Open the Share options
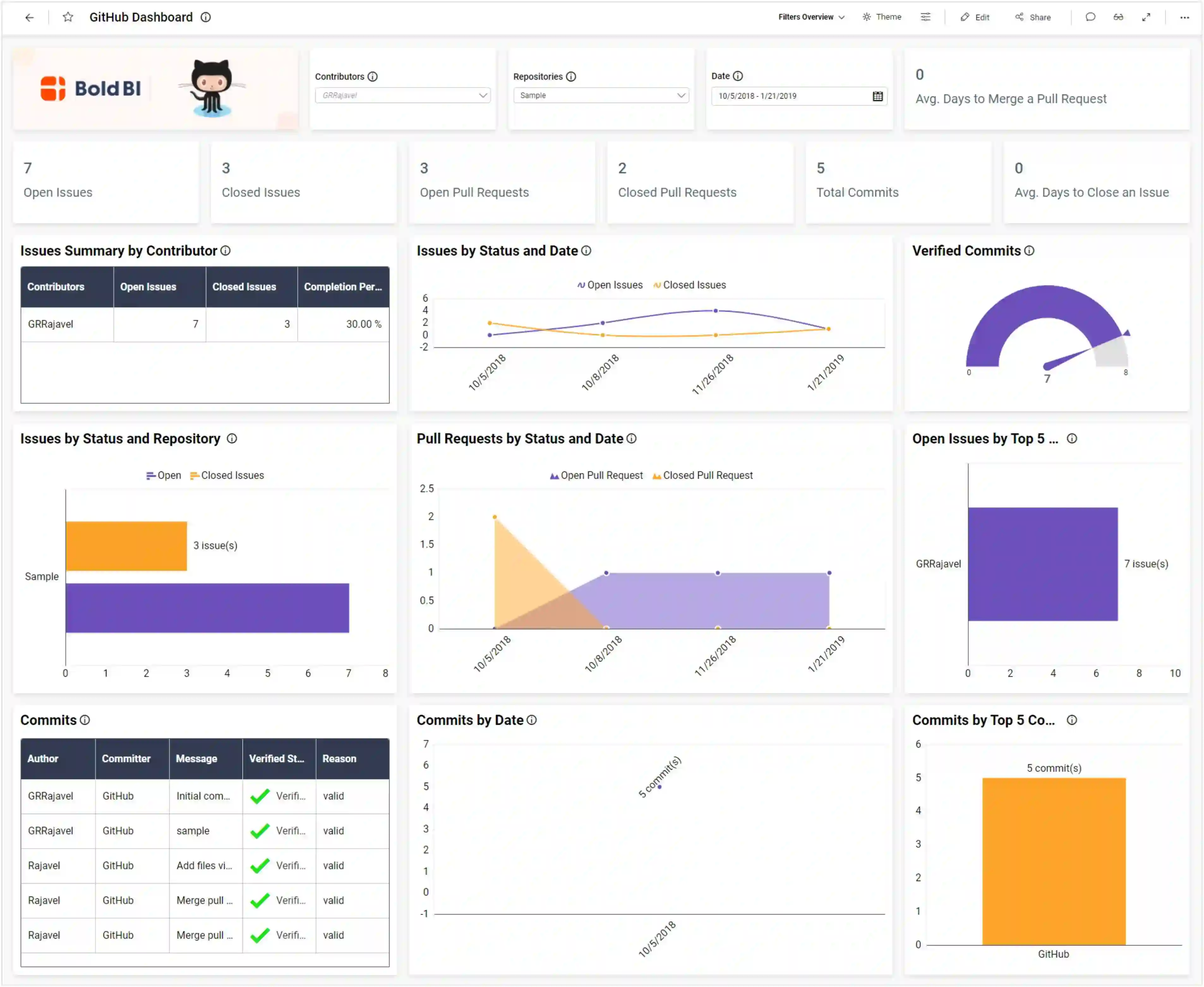Viewport: 1204px width, 987px height. (x=1033, y=17)
